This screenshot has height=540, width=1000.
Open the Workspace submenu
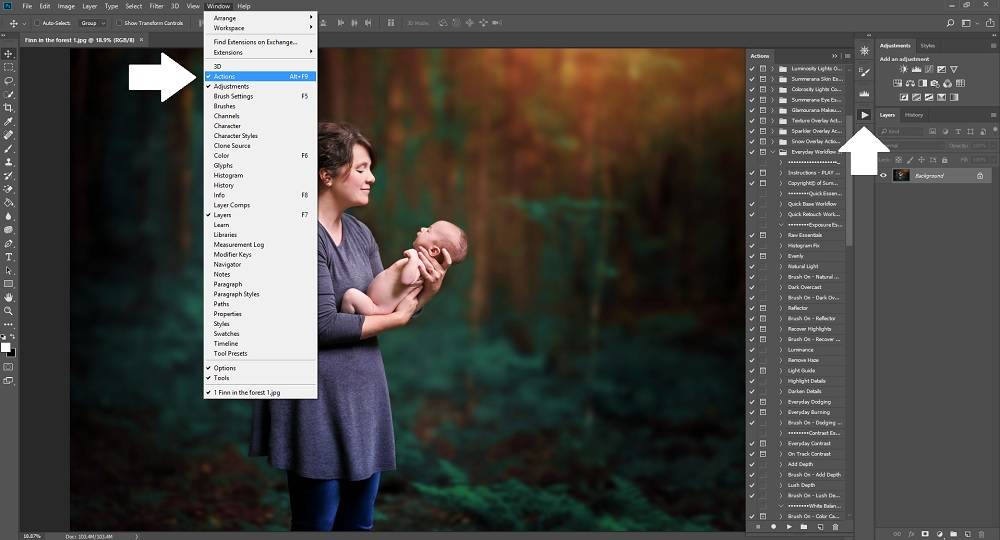pyautogui.click(x=260, y=28)
